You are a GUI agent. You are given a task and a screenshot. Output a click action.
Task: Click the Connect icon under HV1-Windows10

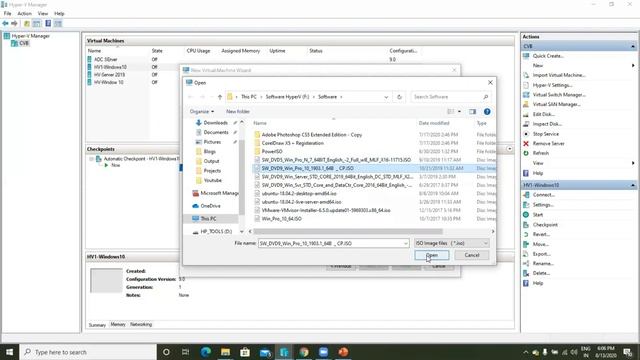coord(526,195)
